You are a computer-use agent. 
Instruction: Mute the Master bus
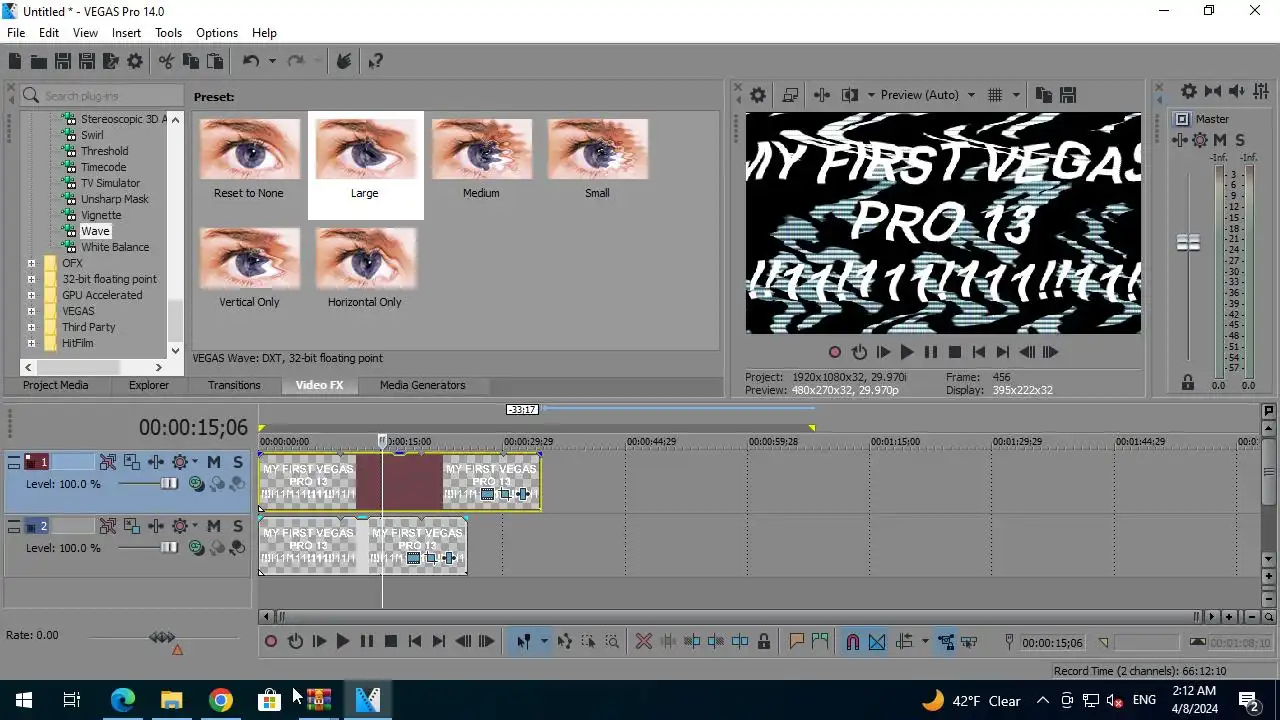tap(1220, 140)
